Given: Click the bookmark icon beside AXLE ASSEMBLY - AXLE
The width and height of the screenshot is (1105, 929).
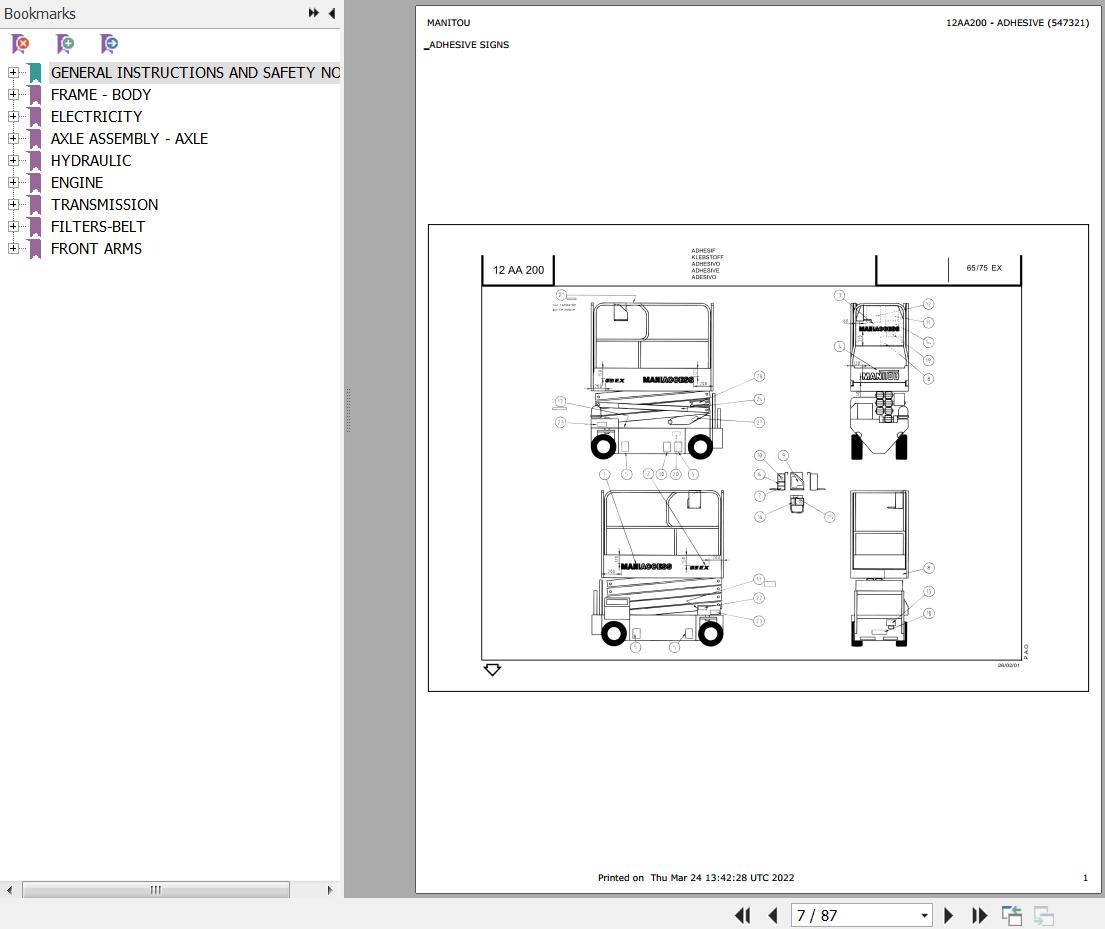Looking at the screenshot, I should point(35,138).
